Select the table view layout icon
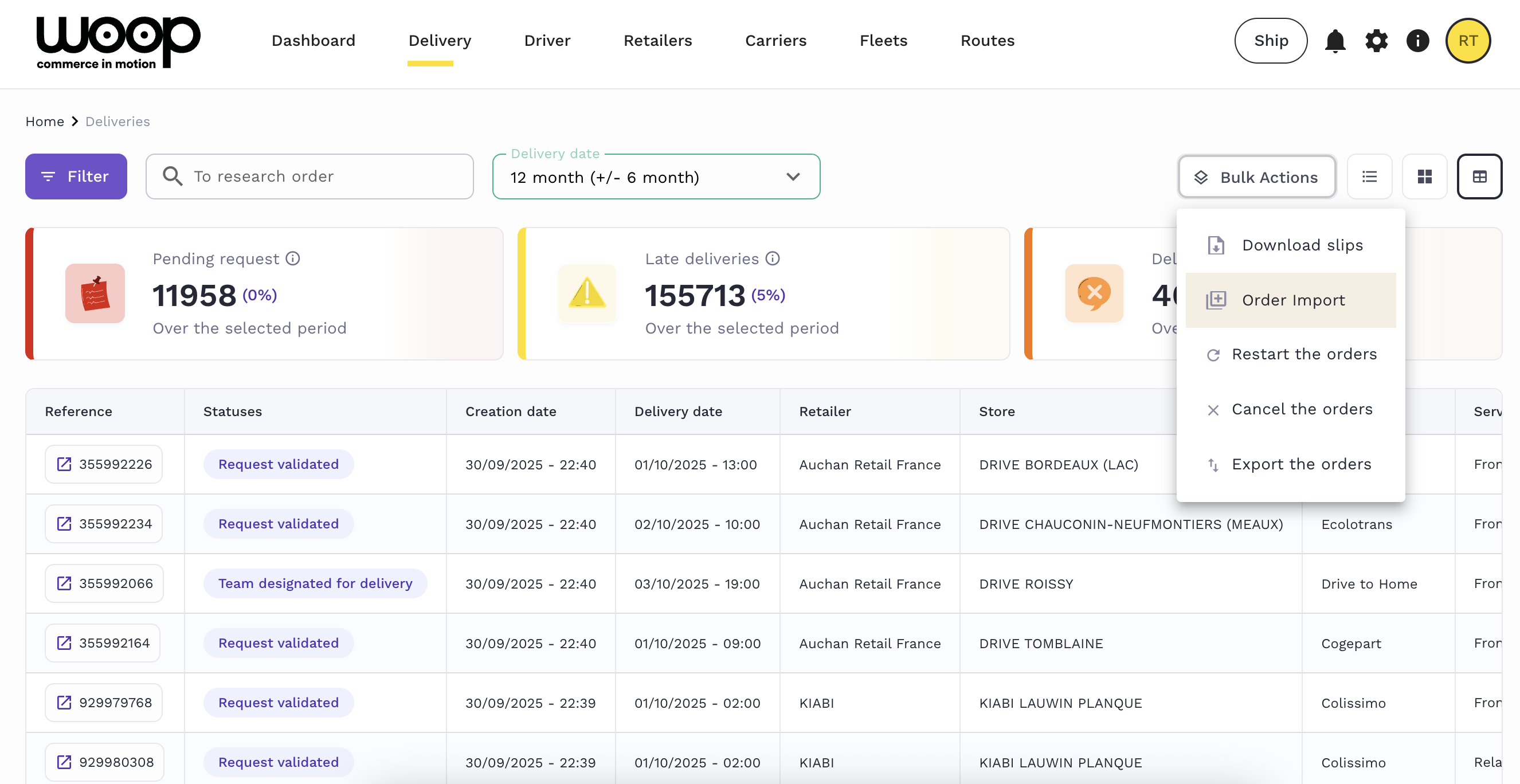Screen dimensions: 1520x784 tap(1479, 177)
